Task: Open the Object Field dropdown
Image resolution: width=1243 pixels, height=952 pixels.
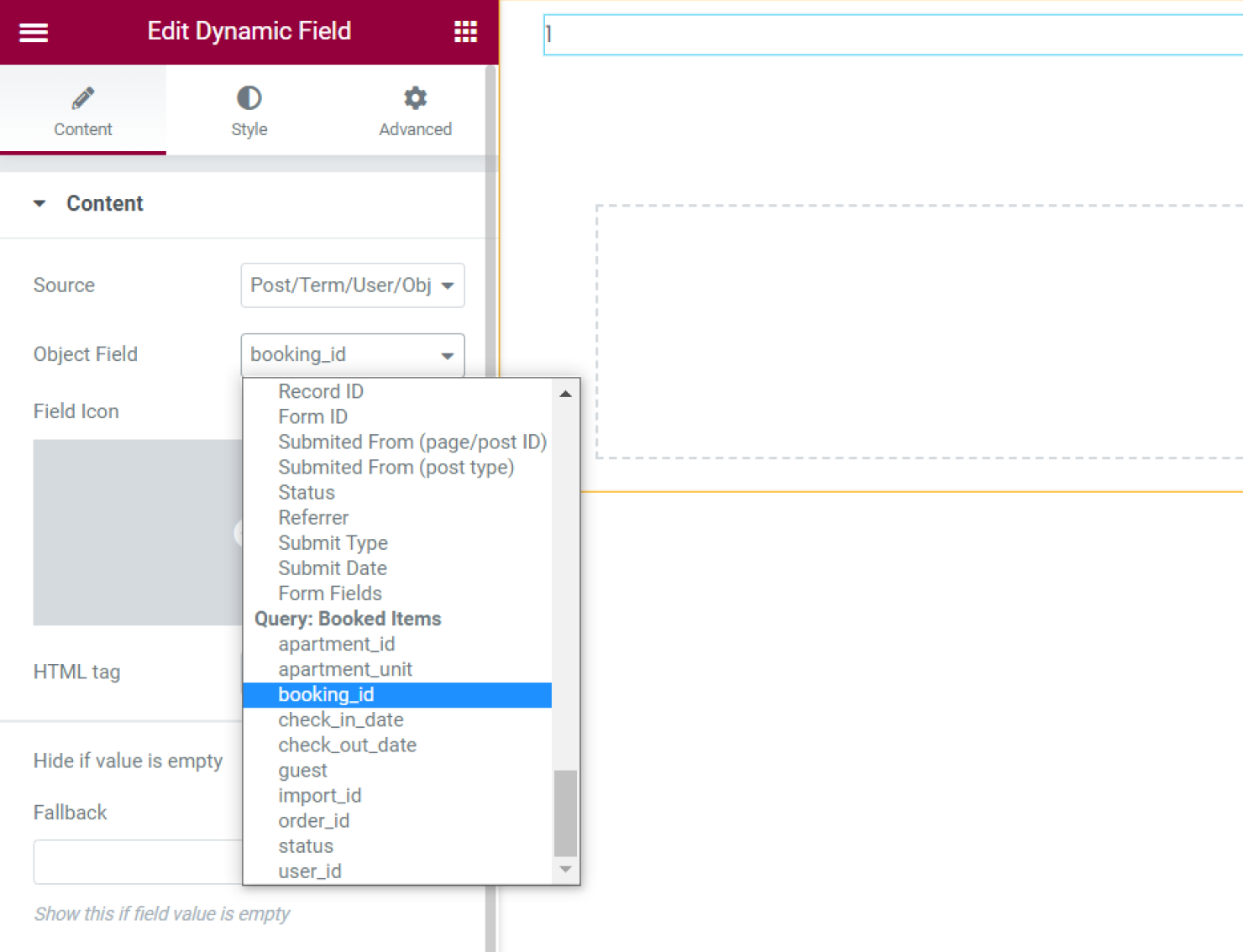Action: [353, 354]
